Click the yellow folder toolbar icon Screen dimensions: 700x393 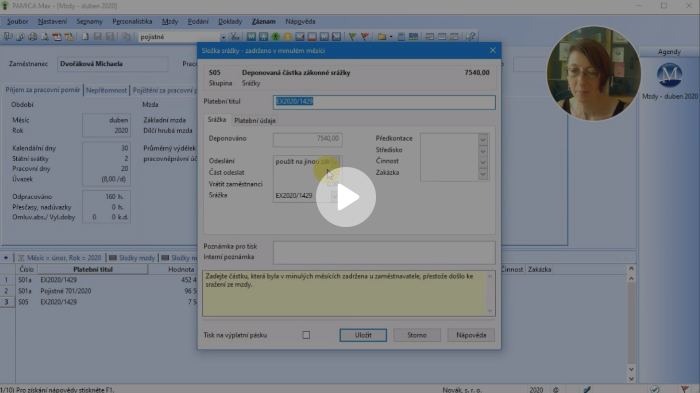click(382, 37)
